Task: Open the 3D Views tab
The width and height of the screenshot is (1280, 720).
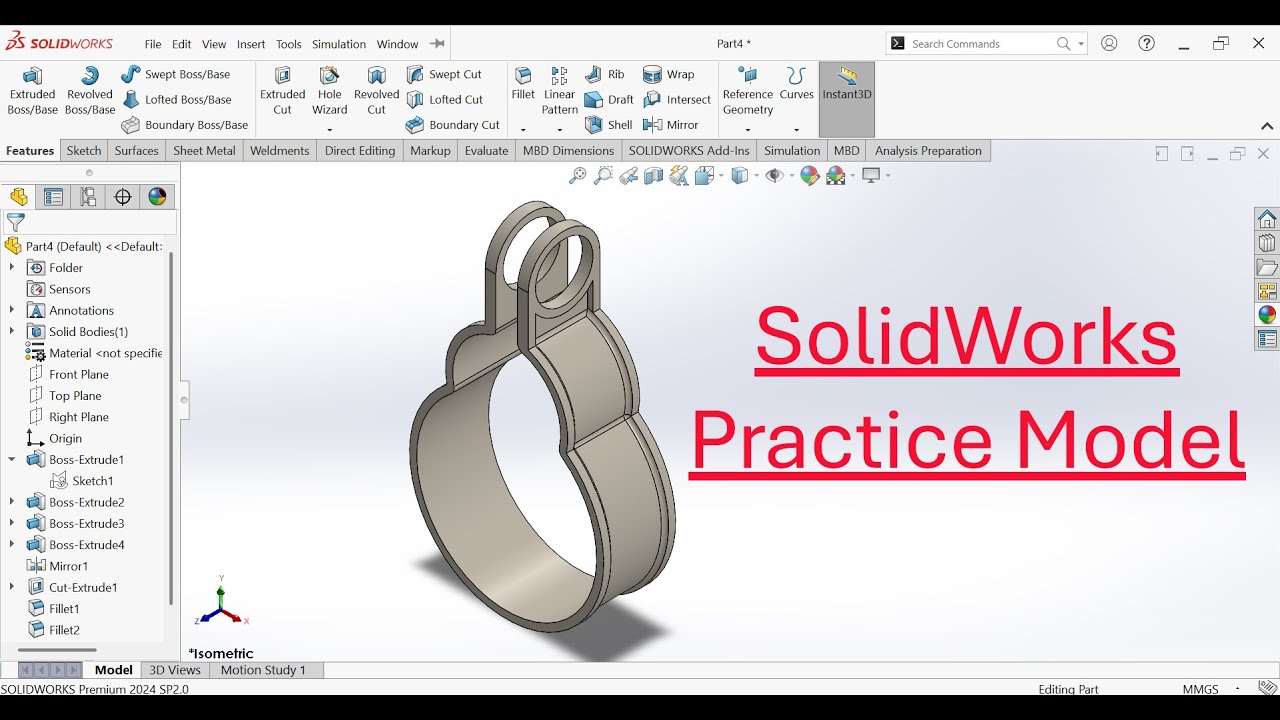Action: pos(175,670)
